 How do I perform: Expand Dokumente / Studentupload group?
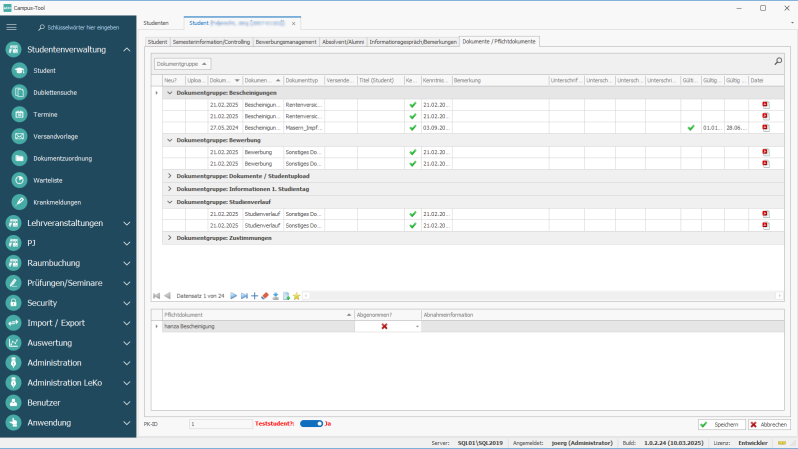(x=170, y=176)
